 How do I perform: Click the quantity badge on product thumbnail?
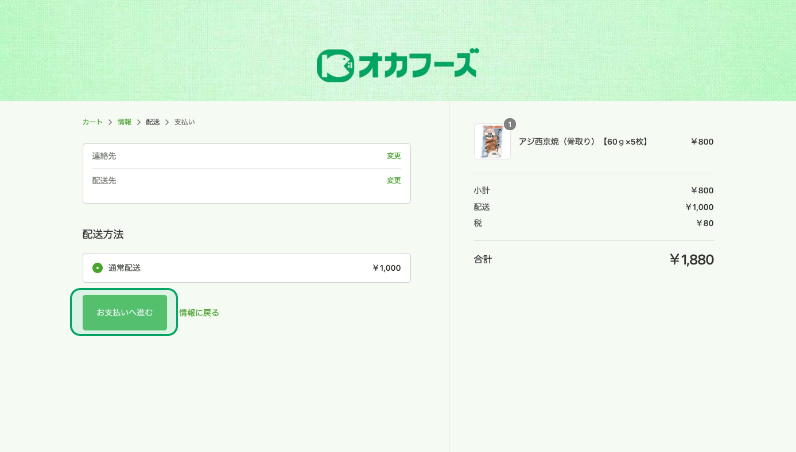point(509,124)
